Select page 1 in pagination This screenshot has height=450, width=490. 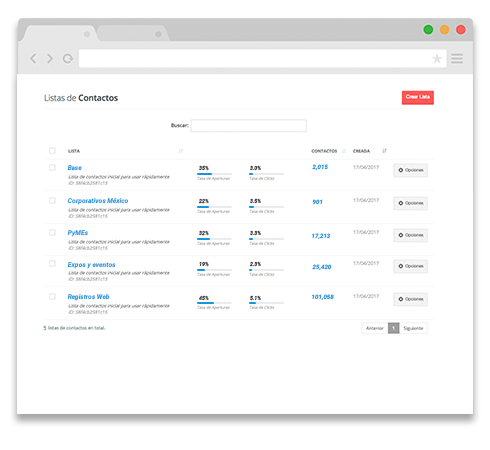coord(393,328)
